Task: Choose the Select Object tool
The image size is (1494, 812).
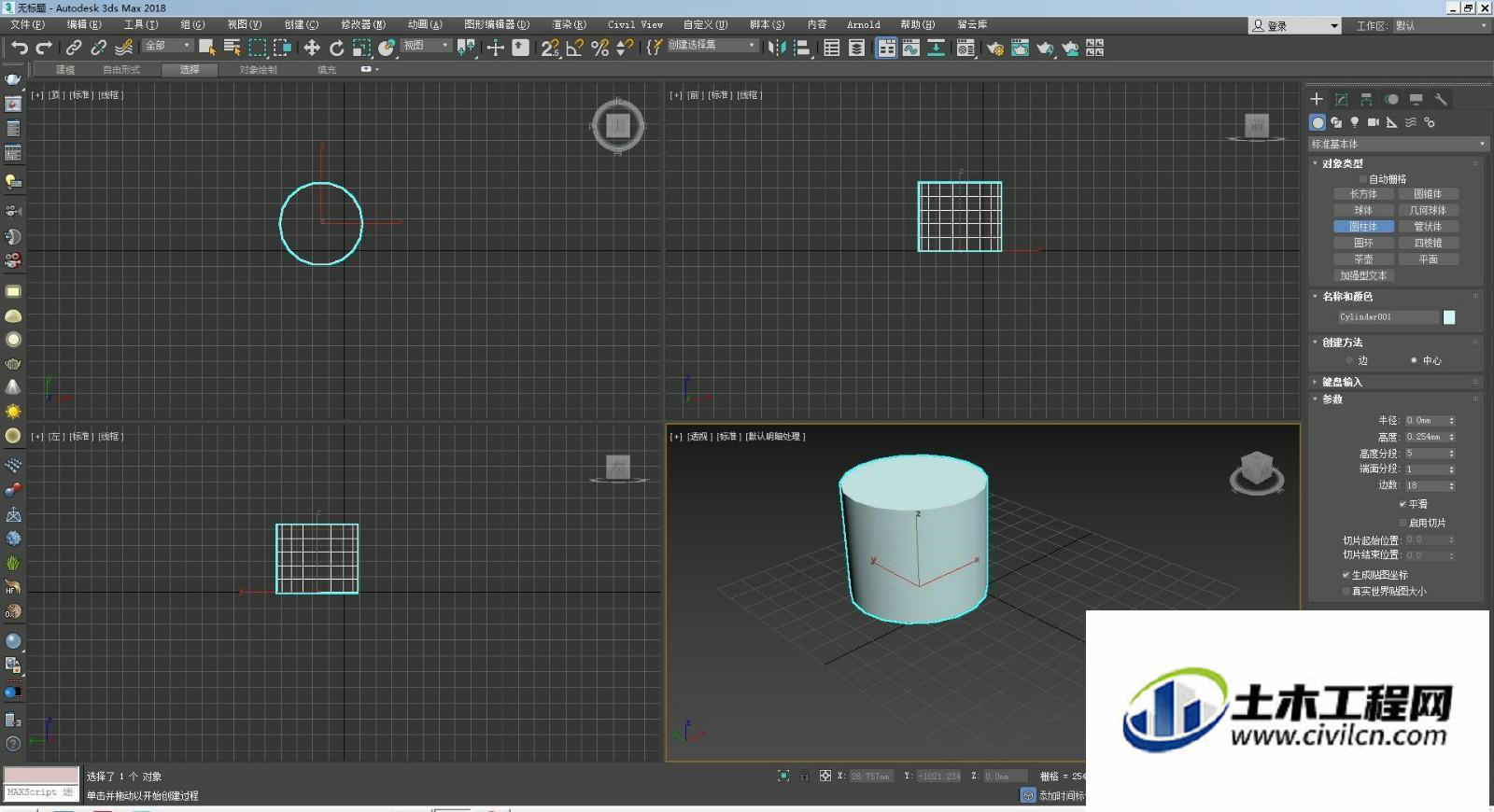Action: click(x=207, y=48)
